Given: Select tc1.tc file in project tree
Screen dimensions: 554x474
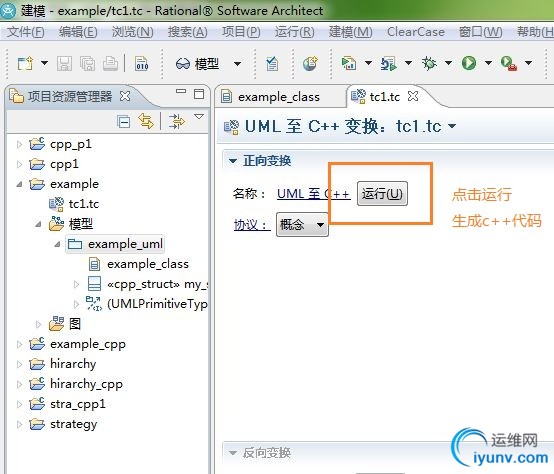Looking at the screenshot, I should pos(84,204).
